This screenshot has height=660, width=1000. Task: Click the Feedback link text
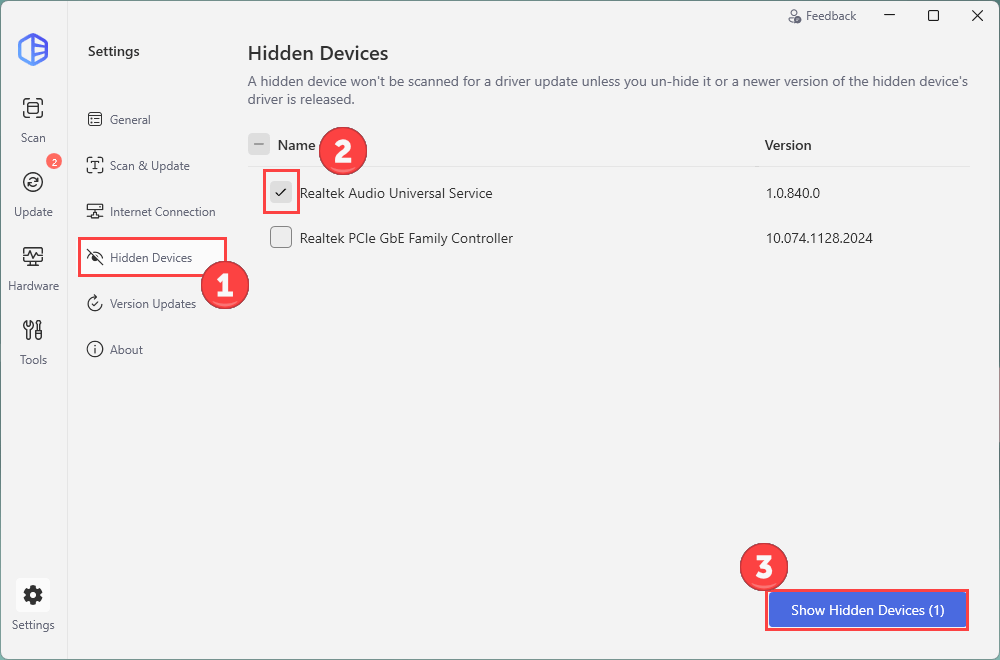coord(831,16)
